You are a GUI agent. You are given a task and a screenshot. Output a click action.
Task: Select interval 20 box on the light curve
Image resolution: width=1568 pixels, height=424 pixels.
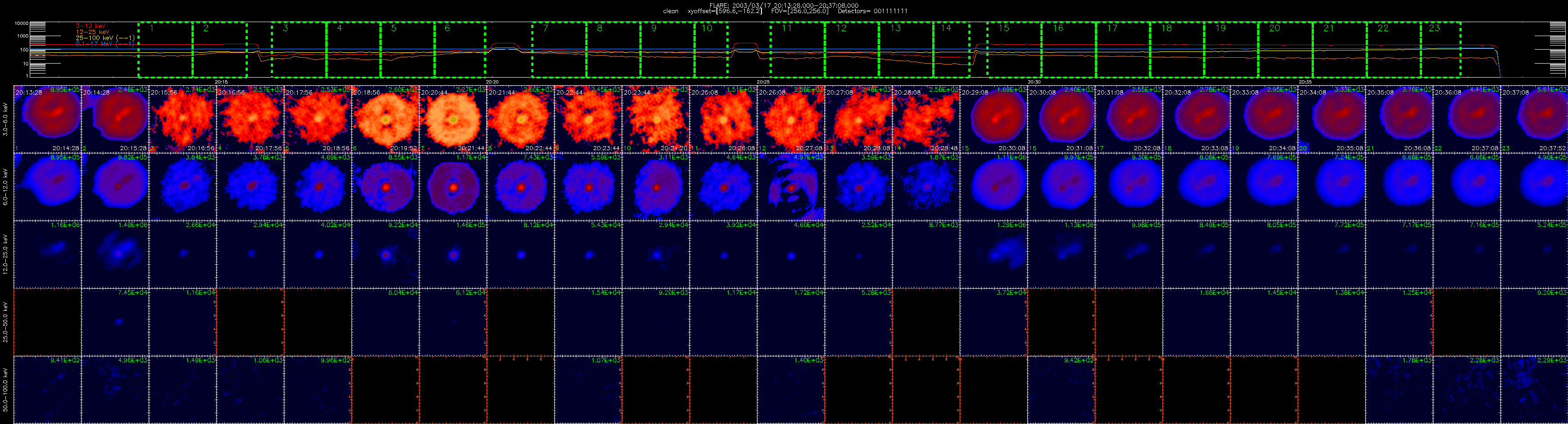coord(1285,50)
